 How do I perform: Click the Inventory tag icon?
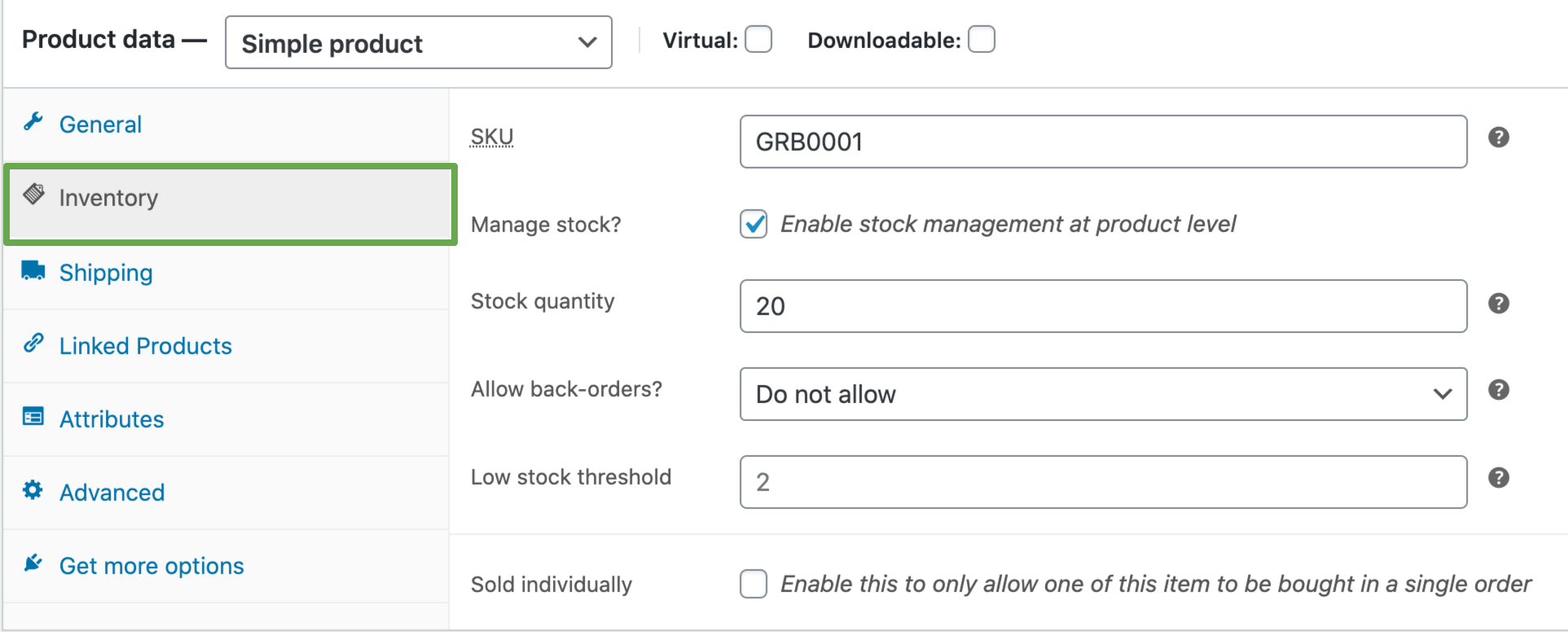[33, 194]
